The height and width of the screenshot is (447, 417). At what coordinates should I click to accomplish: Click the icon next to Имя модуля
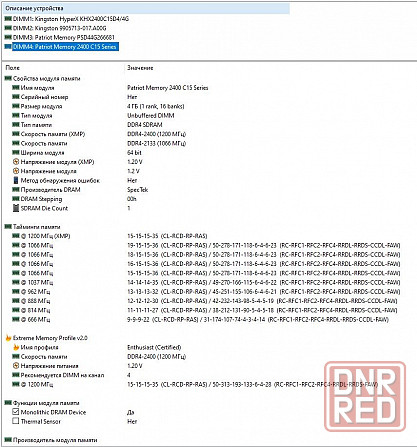tap(16, 88)
